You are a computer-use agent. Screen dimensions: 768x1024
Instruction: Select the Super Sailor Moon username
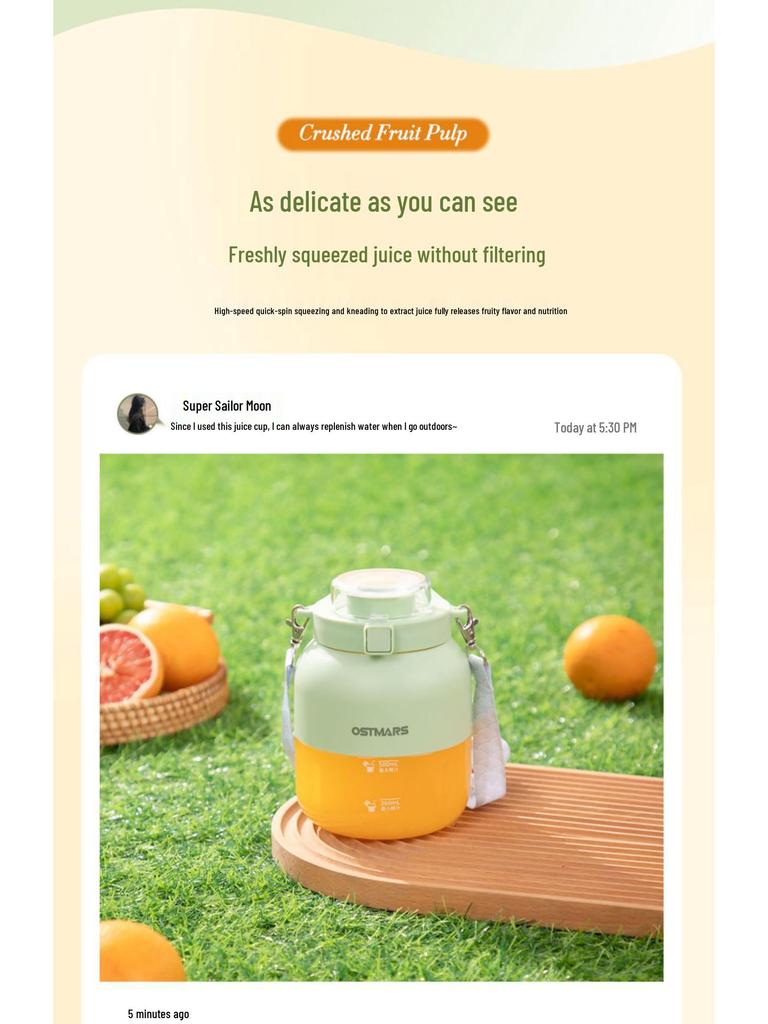(227, 406)
